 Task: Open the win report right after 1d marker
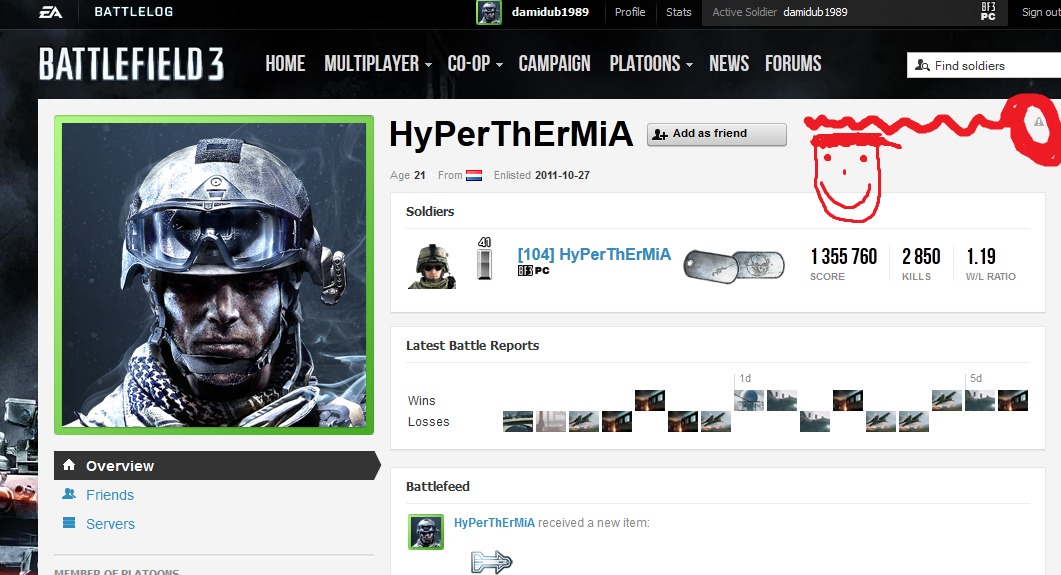point(749,400)
